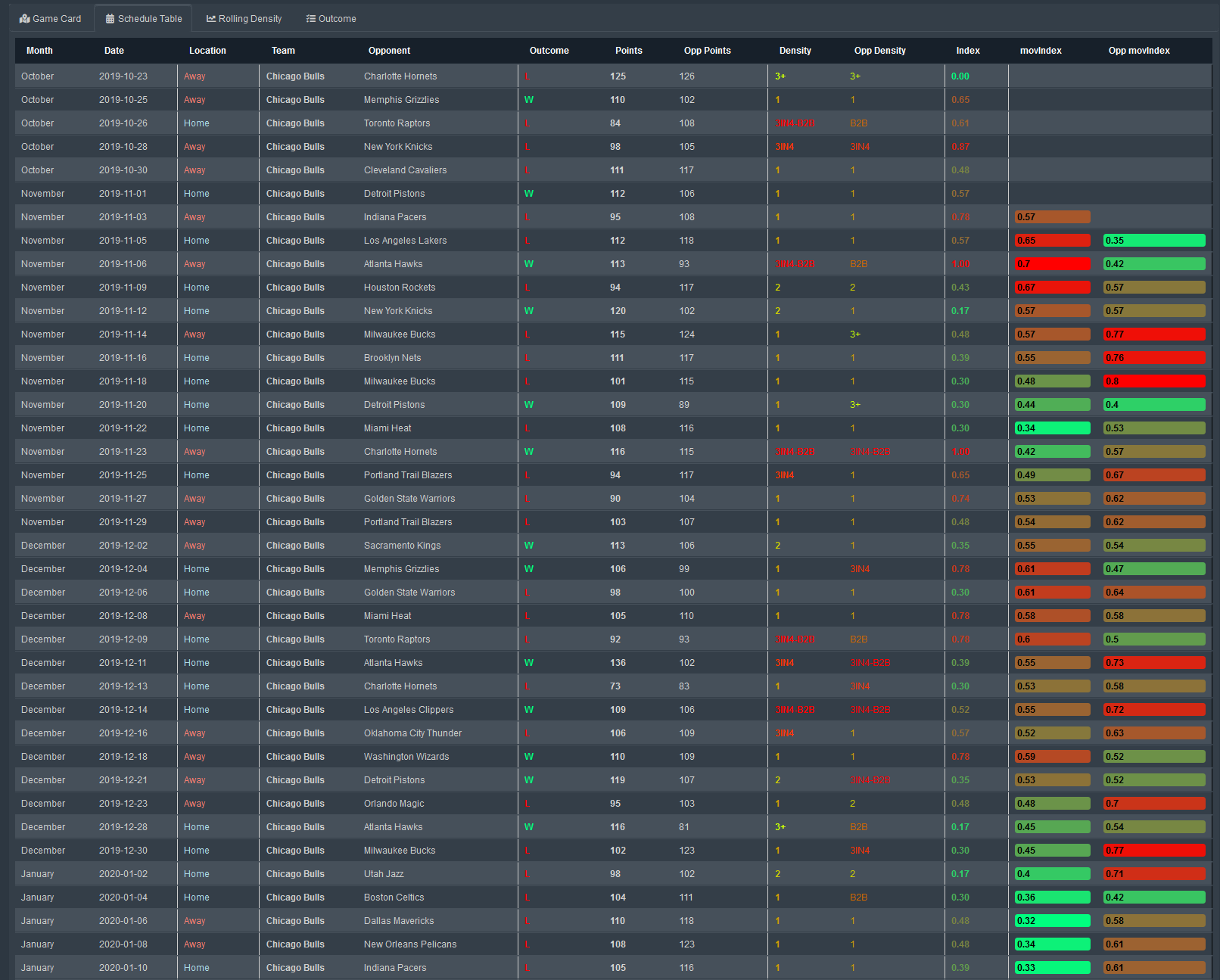The width and height of the screenshot is (1220, 980).
Task: Click the points value 109 in the 2019-11-20 row
Action: pos(618,405)
